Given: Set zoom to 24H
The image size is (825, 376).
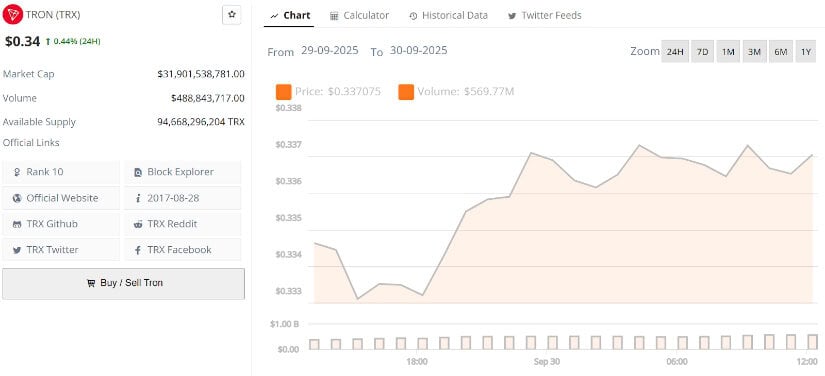Looking at the screenshot, I should pos(675,52).
